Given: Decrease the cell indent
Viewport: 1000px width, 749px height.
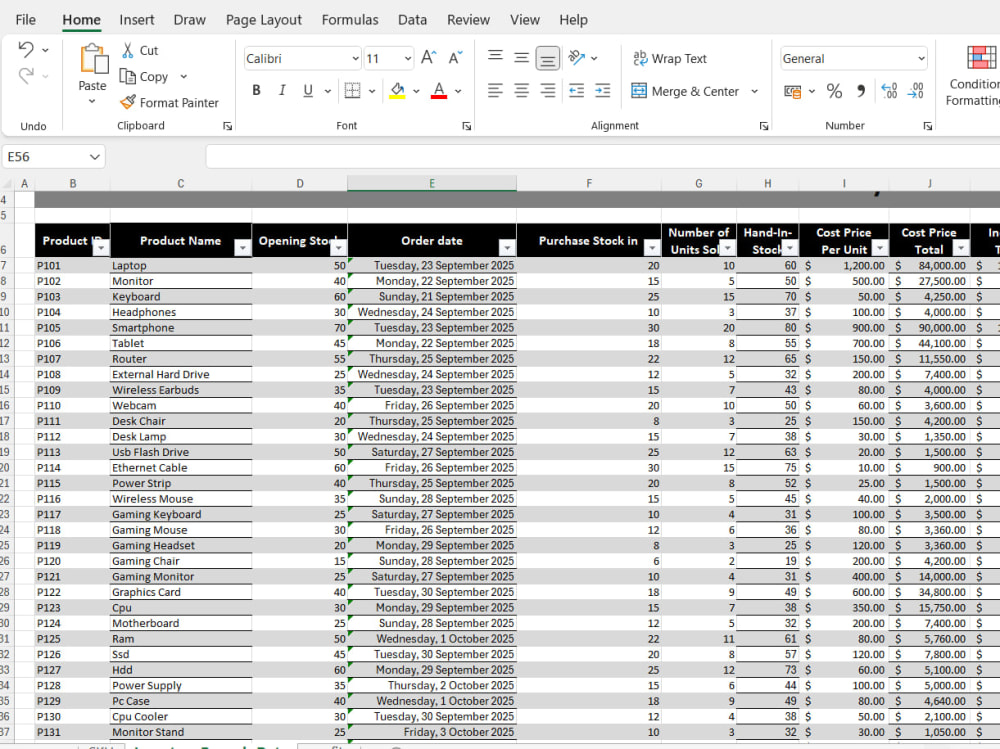Looking at the screenshot, I should [x=577, y=91].
